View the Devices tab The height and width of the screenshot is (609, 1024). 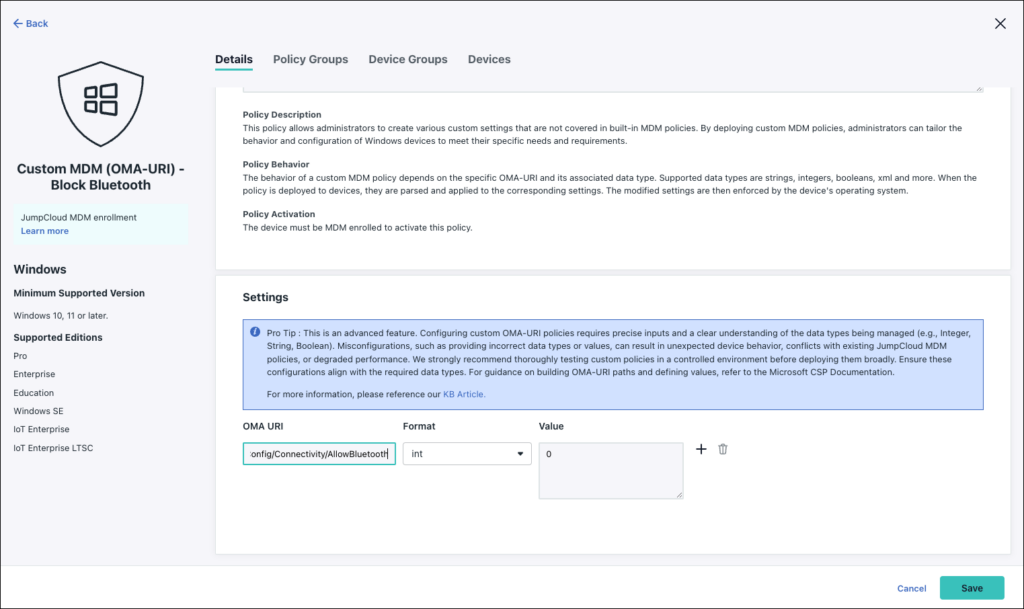489,59
